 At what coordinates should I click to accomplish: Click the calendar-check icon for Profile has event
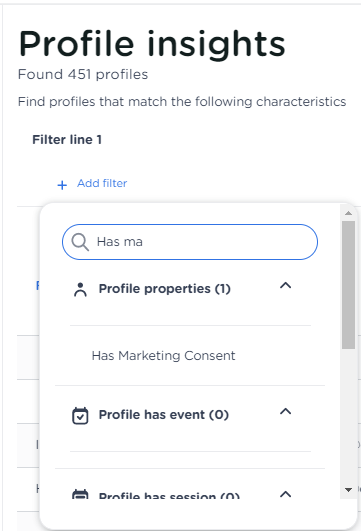pos(80,416)
